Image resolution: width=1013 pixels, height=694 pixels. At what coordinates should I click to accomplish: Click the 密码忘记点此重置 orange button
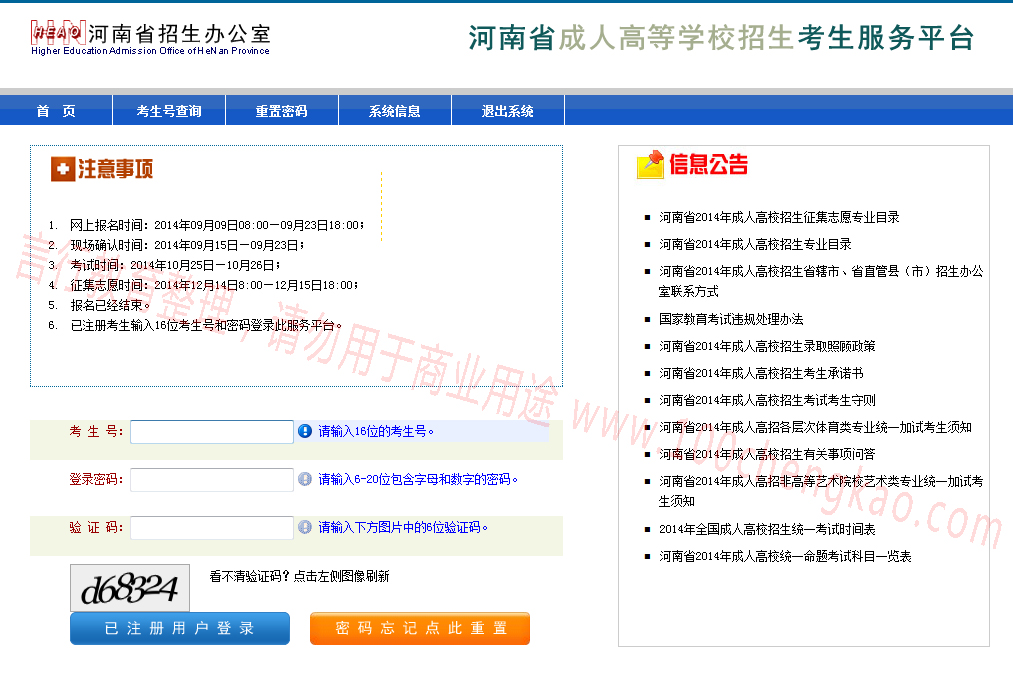coord(420,629)
